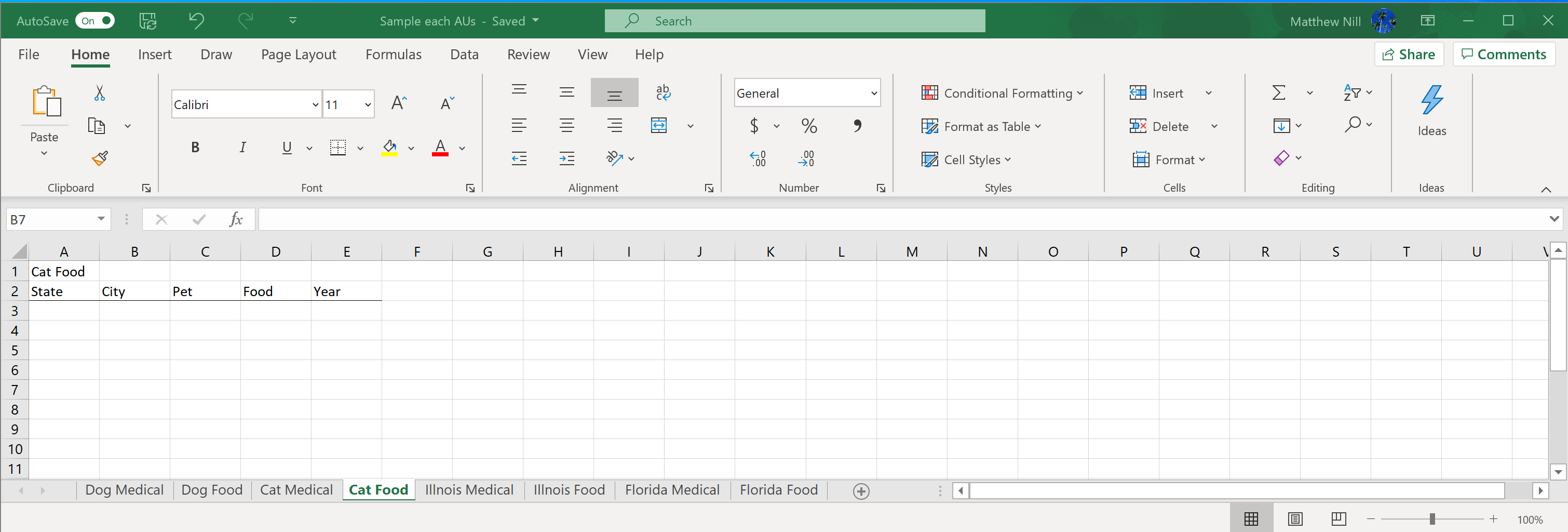Click the Cut scissors icon
This screenshot has height=532, width=1568.
pyautogui.click(x=100, y=93)
